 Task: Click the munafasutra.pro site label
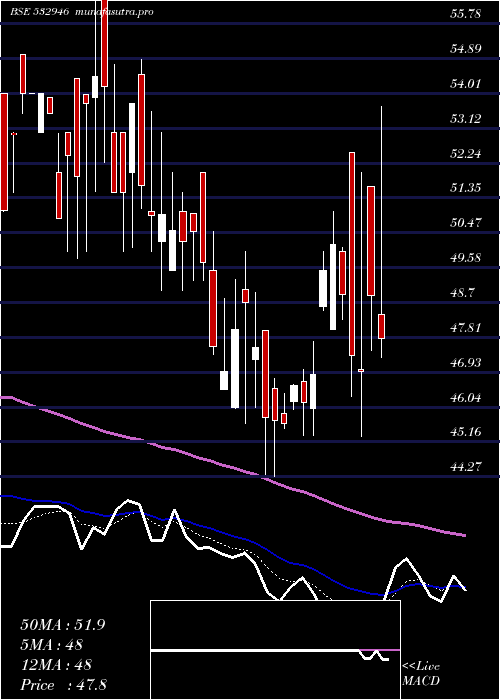point(115,12)
